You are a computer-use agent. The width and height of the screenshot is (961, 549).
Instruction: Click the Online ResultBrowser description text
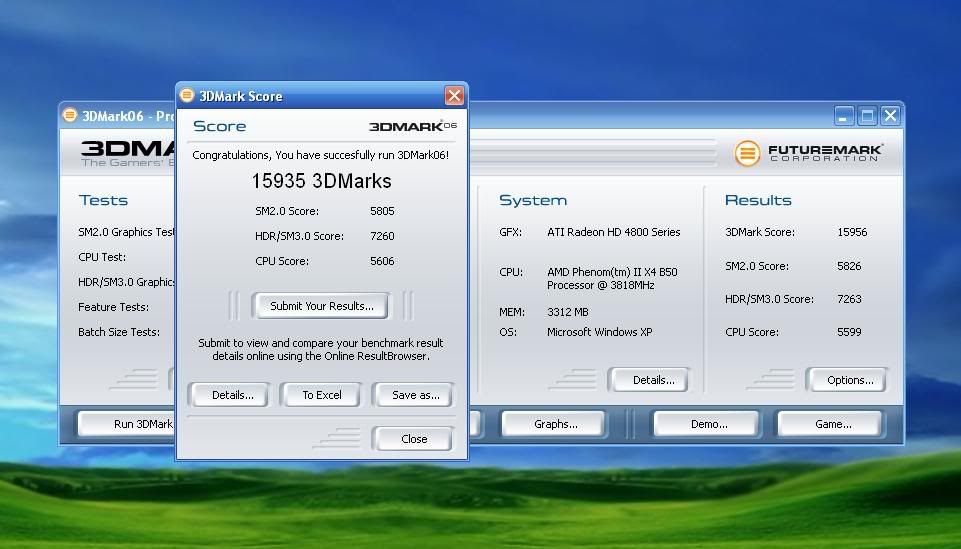[x=321, y=349]
